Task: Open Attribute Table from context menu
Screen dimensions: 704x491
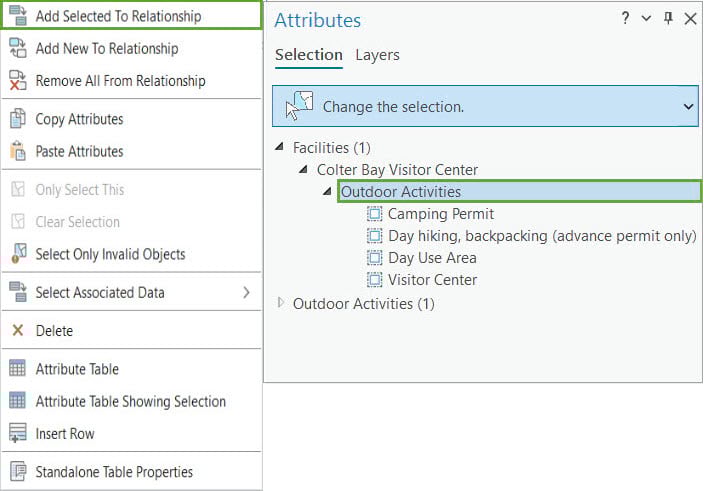Action: [131, 368]
